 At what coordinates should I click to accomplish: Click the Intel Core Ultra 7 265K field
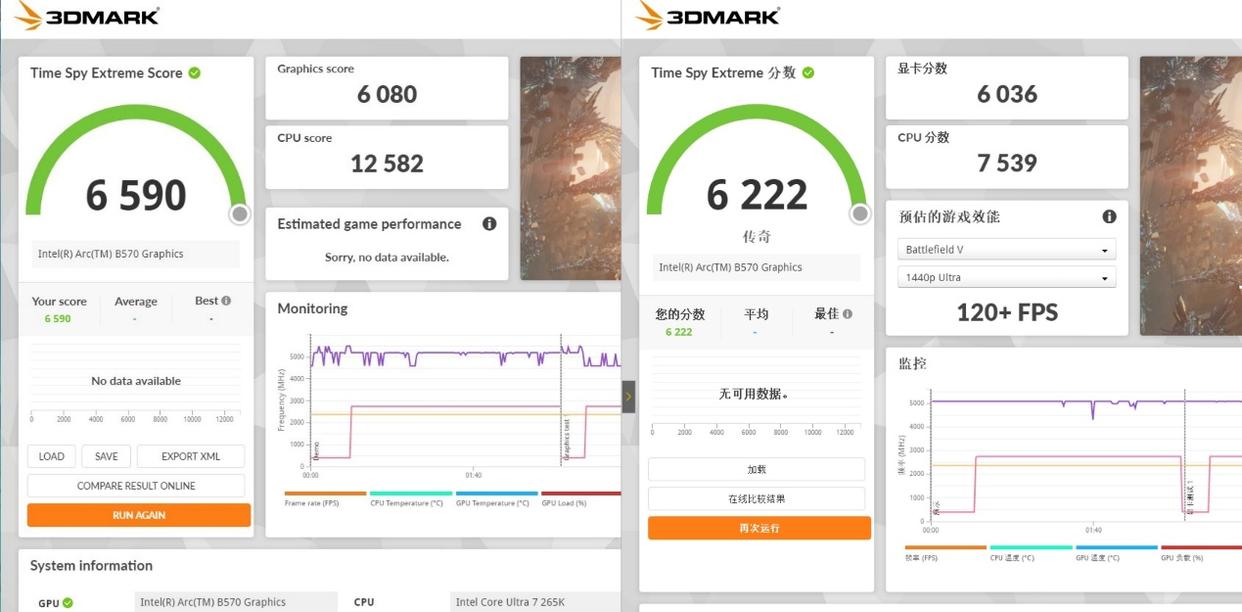[x=536, y=602]
